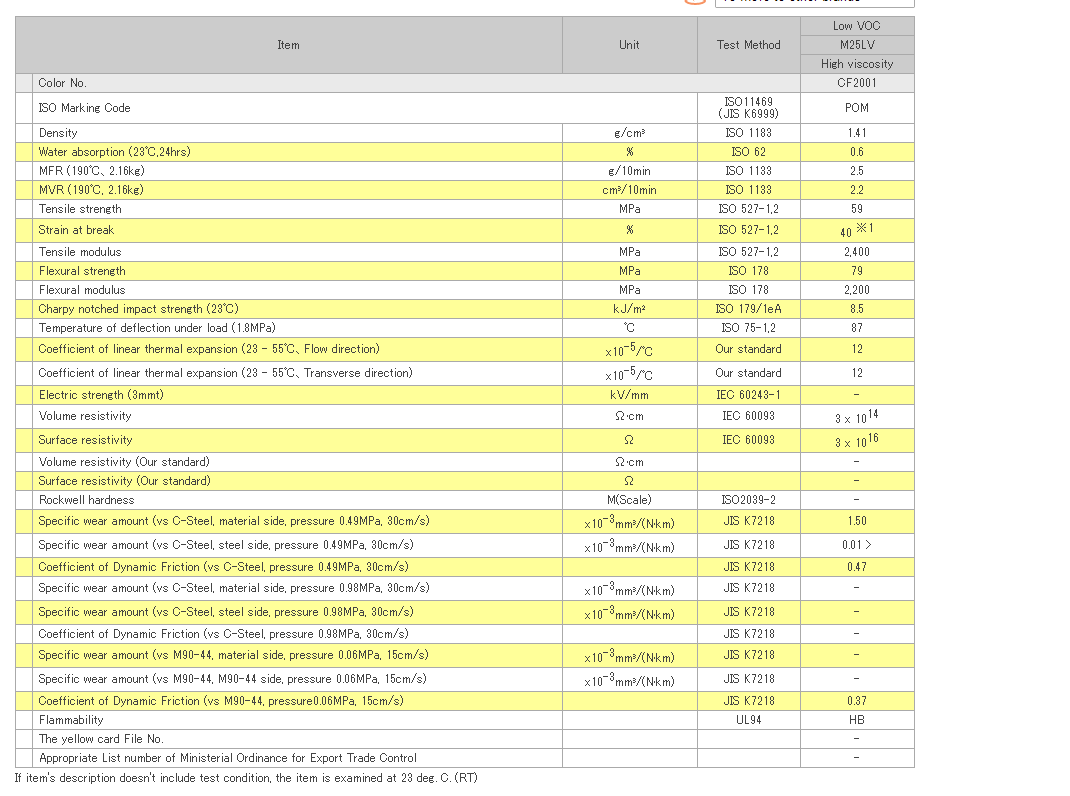The image size is (1070, 796).
Task: Click the 'Flammability' row label
Action: (71, 721)
